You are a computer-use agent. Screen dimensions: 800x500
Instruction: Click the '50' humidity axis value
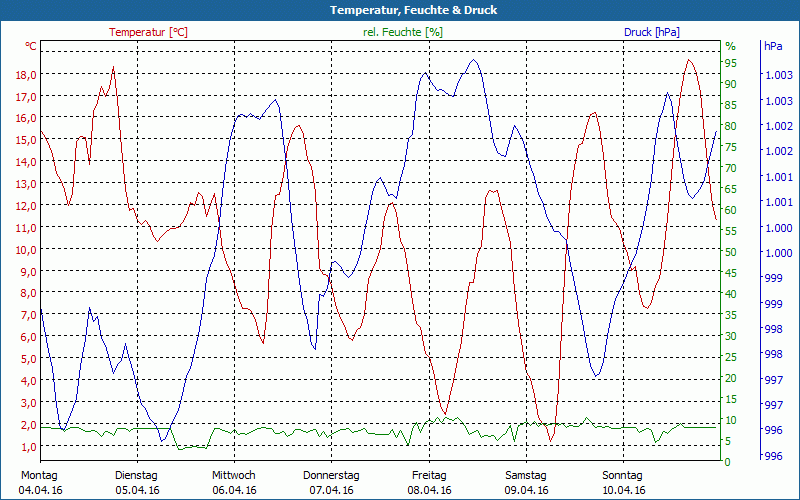tap(731, 252)
